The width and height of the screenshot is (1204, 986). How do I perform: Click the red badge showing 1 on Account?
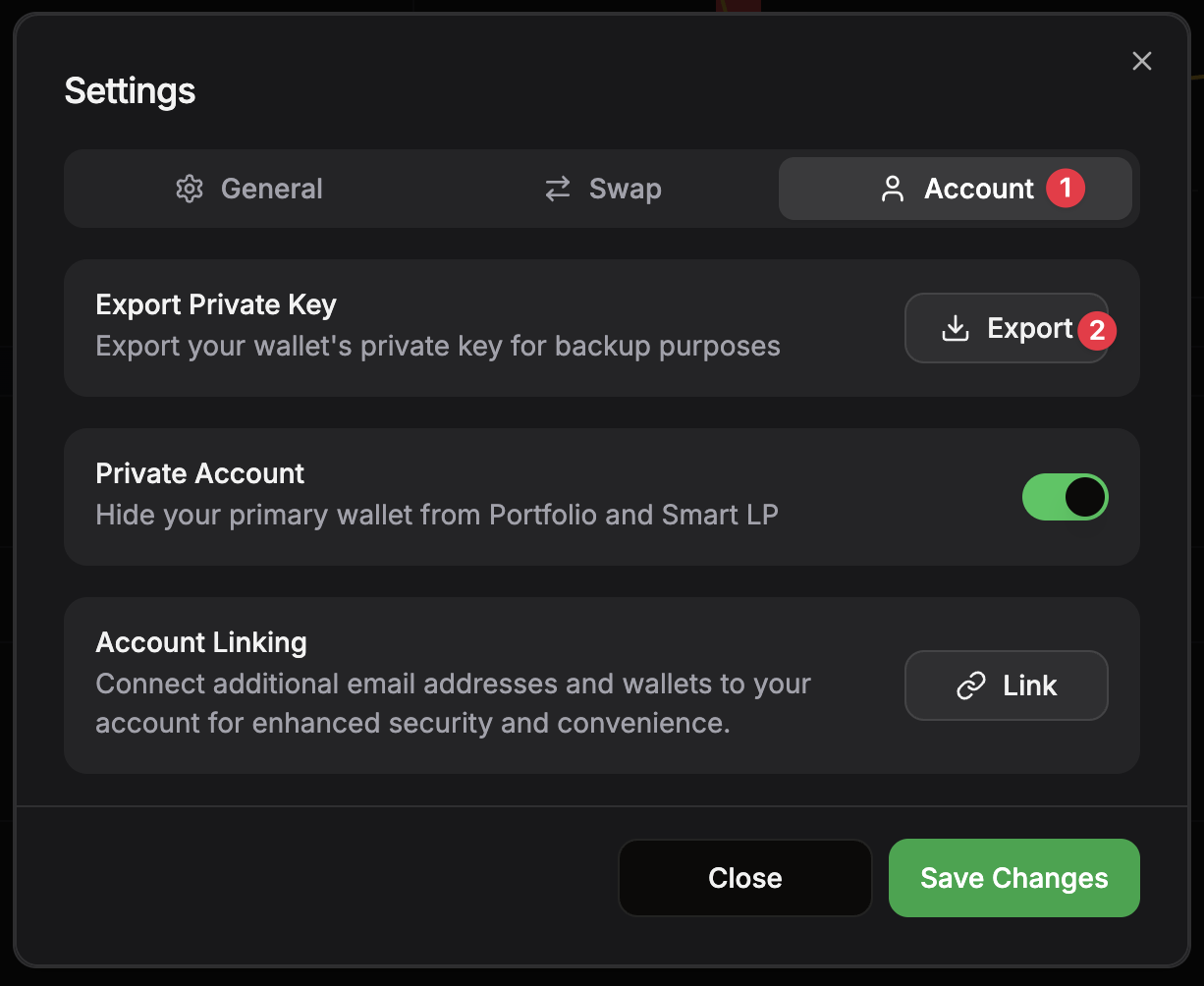(x=1066, y=189)
